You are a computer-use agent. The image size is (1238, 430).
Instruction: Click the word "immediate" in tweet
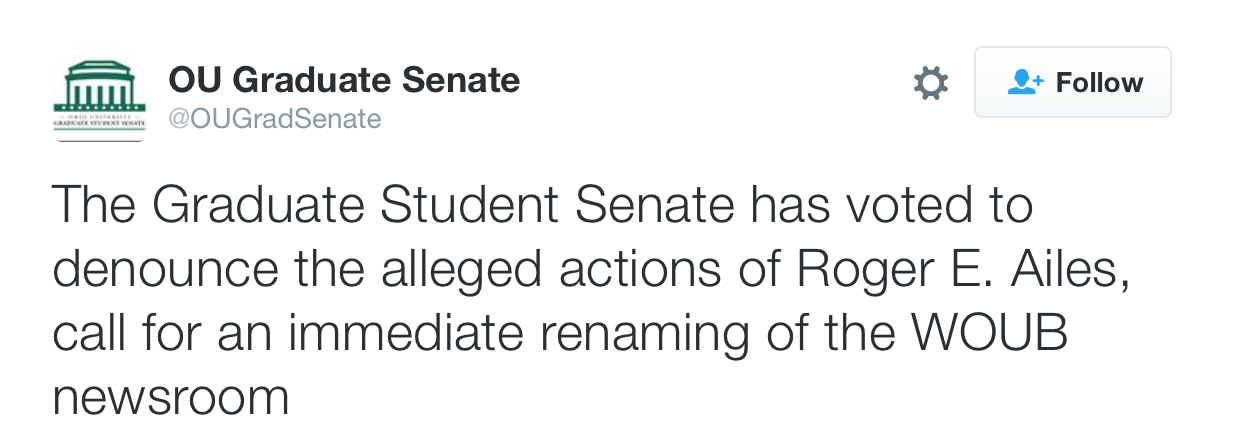point(406,334)
